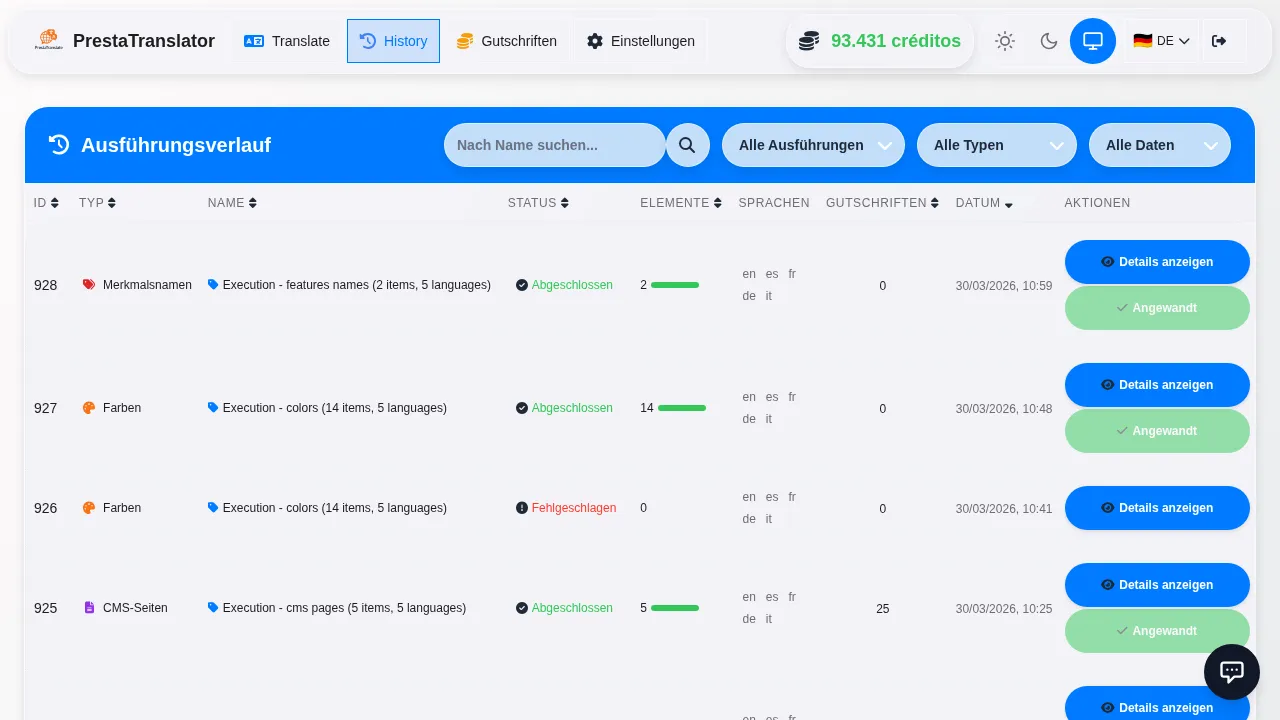This screenshot has height=720, width=1280.
Task: Click the progress bar of execution 925
Action: click(675, 608)
